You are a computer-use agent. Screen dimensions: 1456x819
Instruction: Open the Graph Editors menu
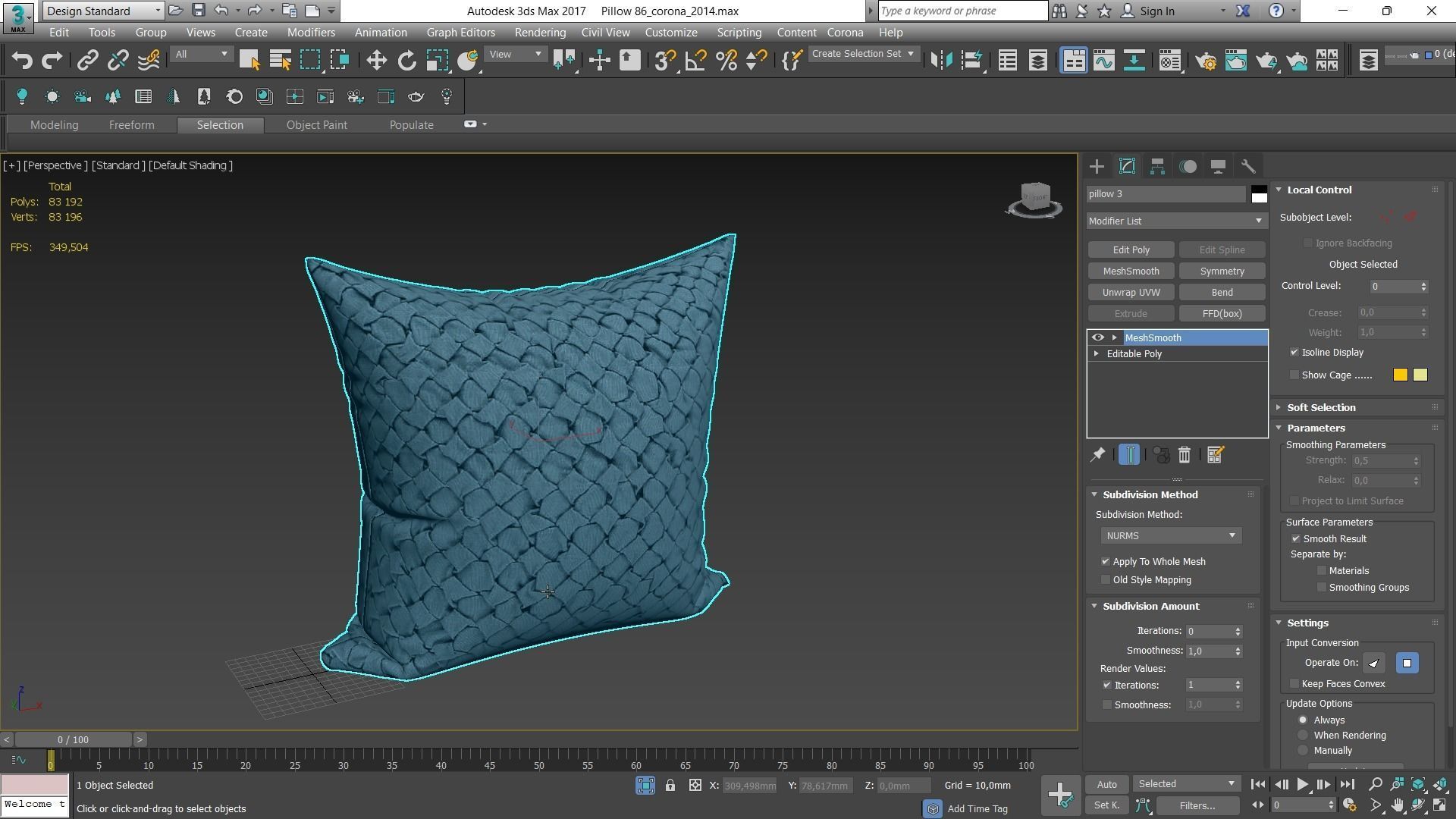pos(460,33)
